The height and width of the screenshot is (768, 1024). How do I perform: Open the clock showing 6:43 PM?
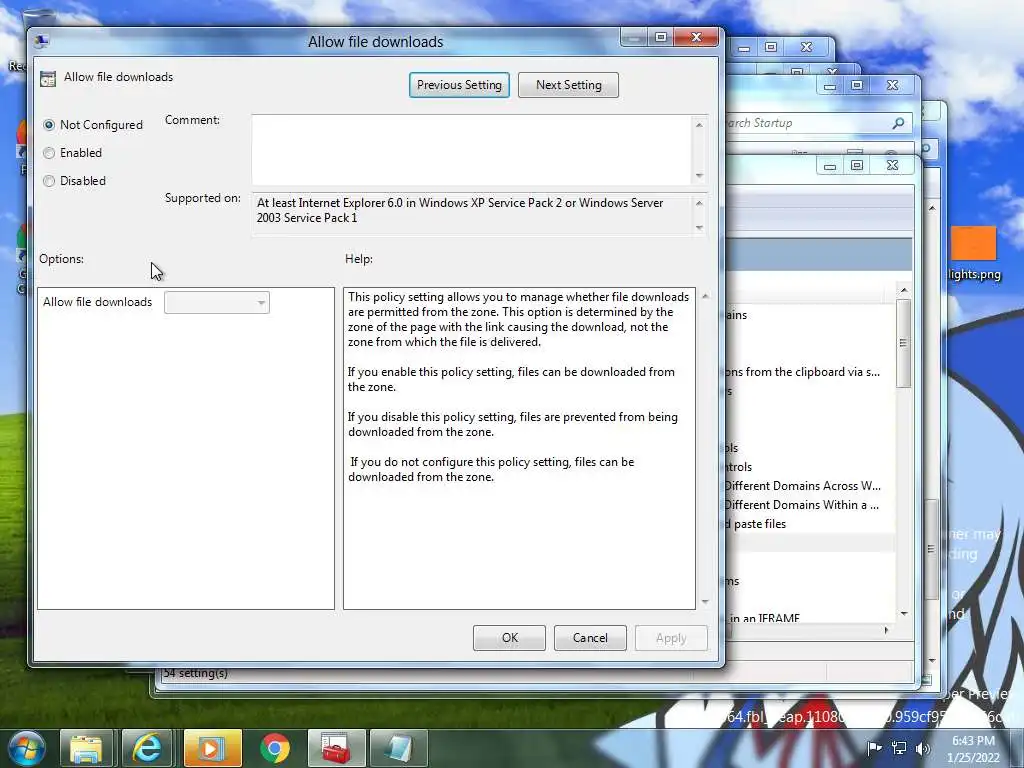click(x=973, y=749)
